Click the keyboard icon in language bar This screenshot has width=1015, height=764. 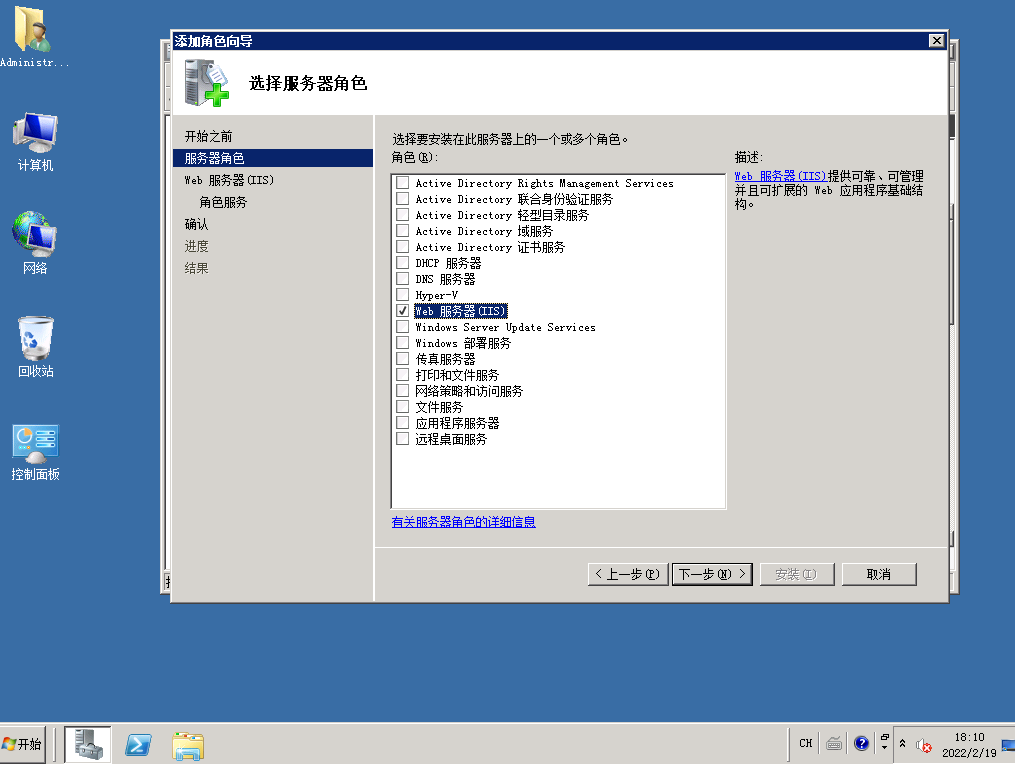click(834, 743)
